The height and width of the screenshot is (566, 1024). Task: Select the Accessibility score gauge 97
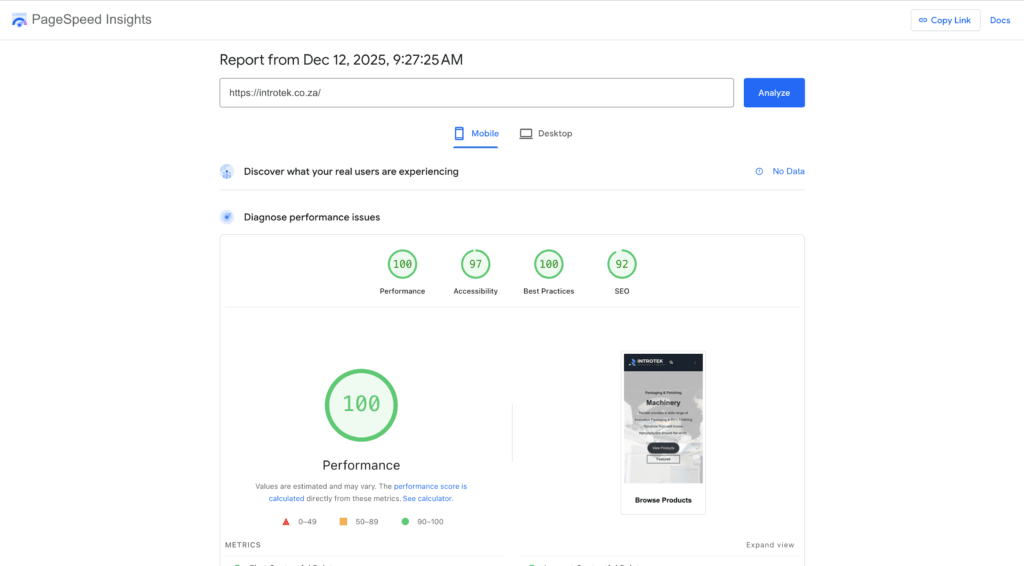point(475,264)
